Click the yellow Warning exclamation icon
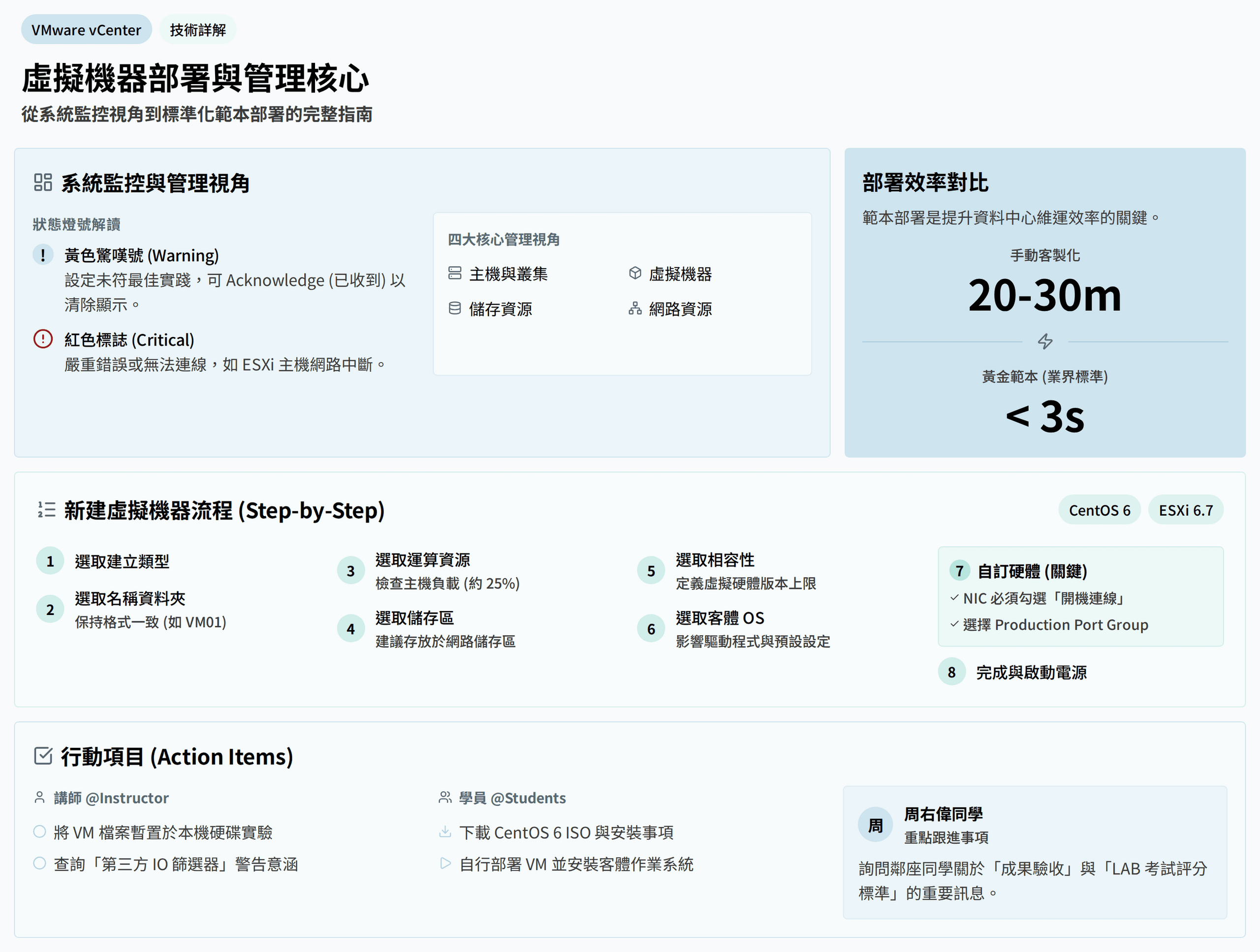Viewport: 1260px width, 952px height. (x=43, y=254)
